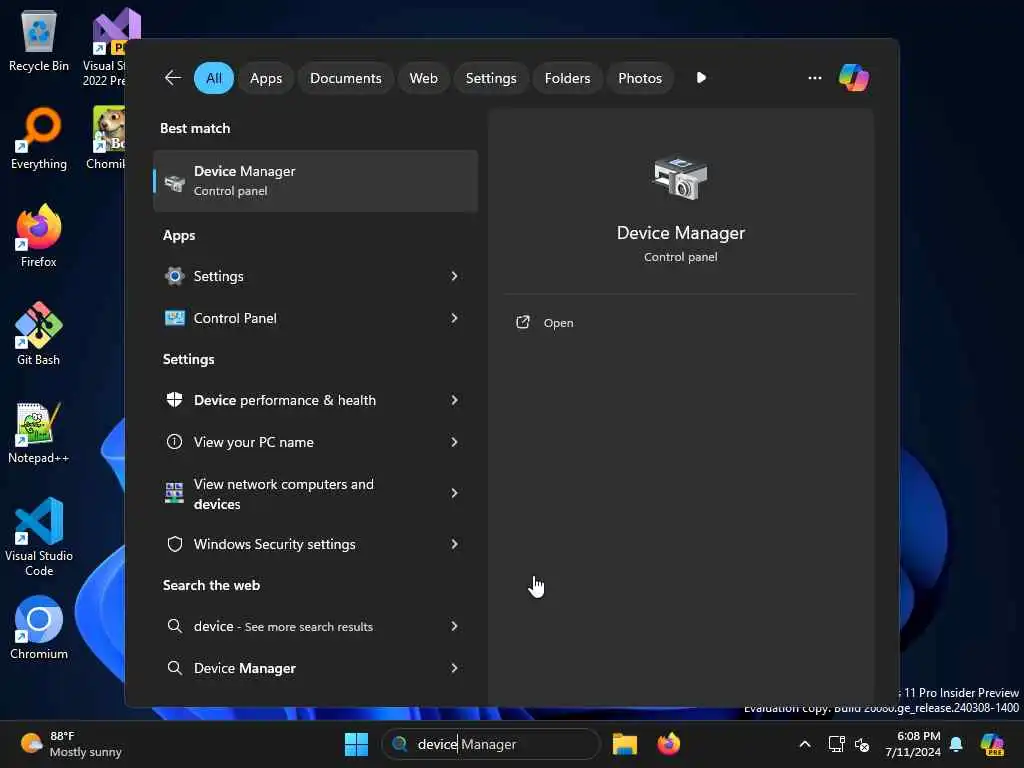Show more filter tabs with the arrow
Viewport: 1024px width, 768px height.
pyautogui.click(x=701, y=78)
